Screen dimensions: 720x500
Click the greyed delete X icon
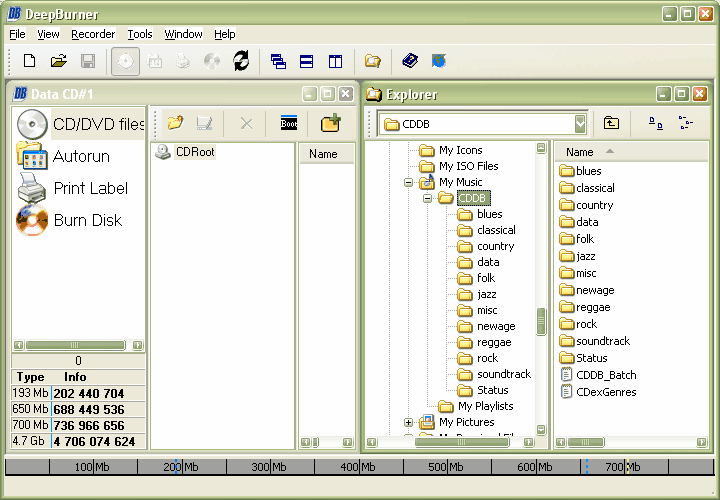point(247,124)
